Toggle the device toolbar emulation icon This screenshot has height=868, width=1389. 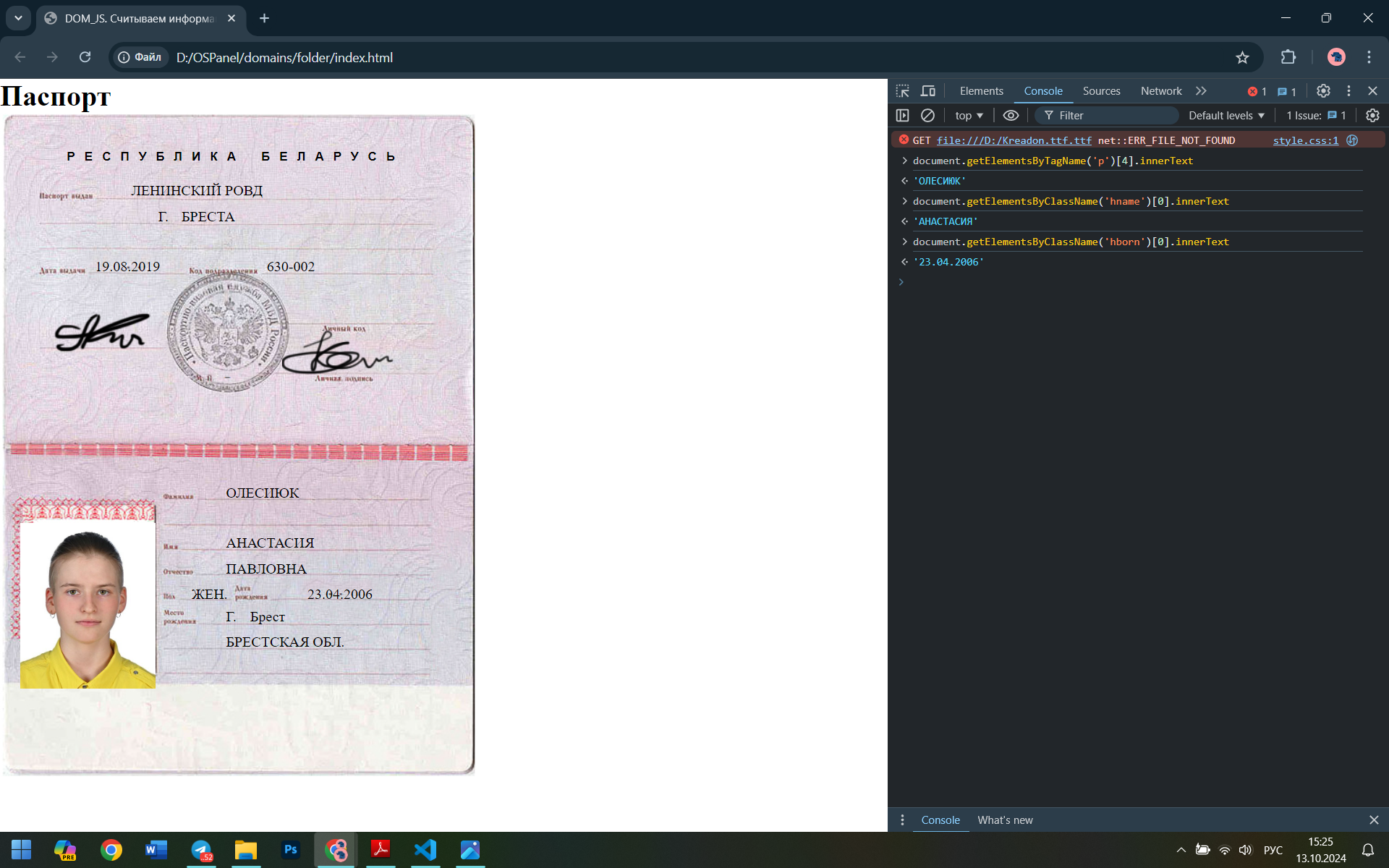[x=928, y=91]
